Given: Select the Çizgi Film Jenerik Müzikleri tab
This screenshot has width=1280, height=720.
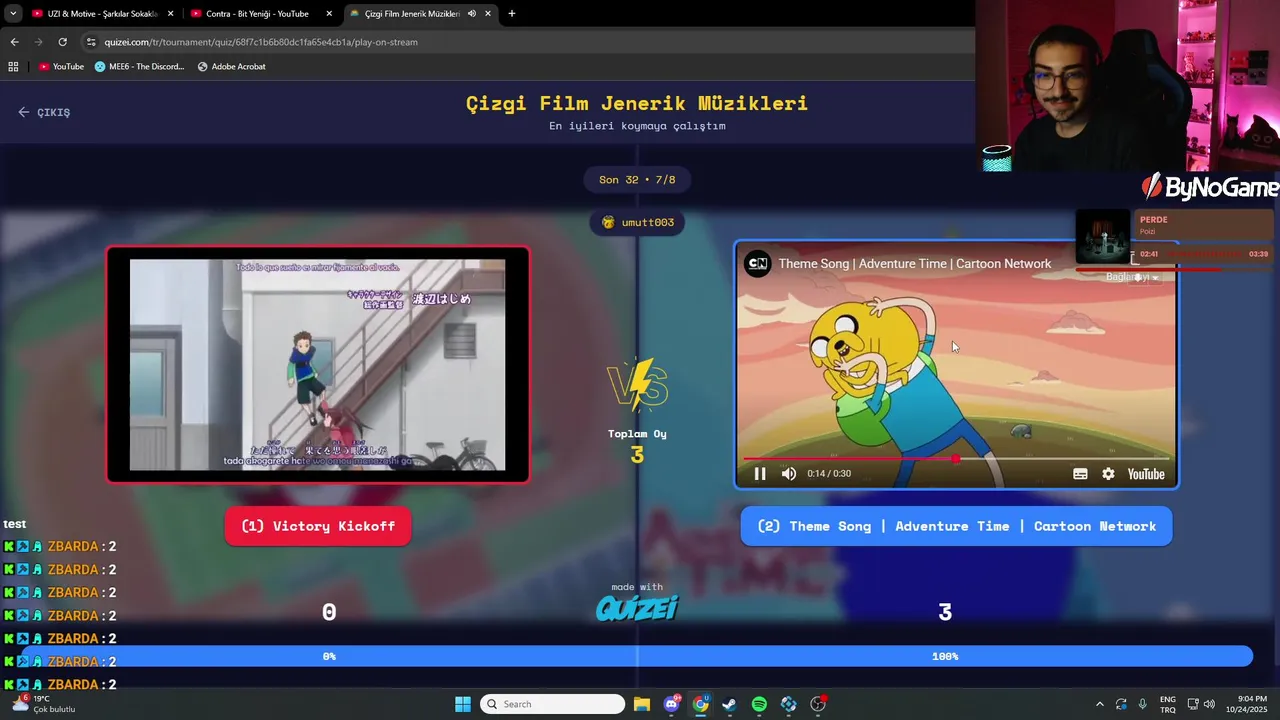Looking at the screenshot, I should (420, 14).
